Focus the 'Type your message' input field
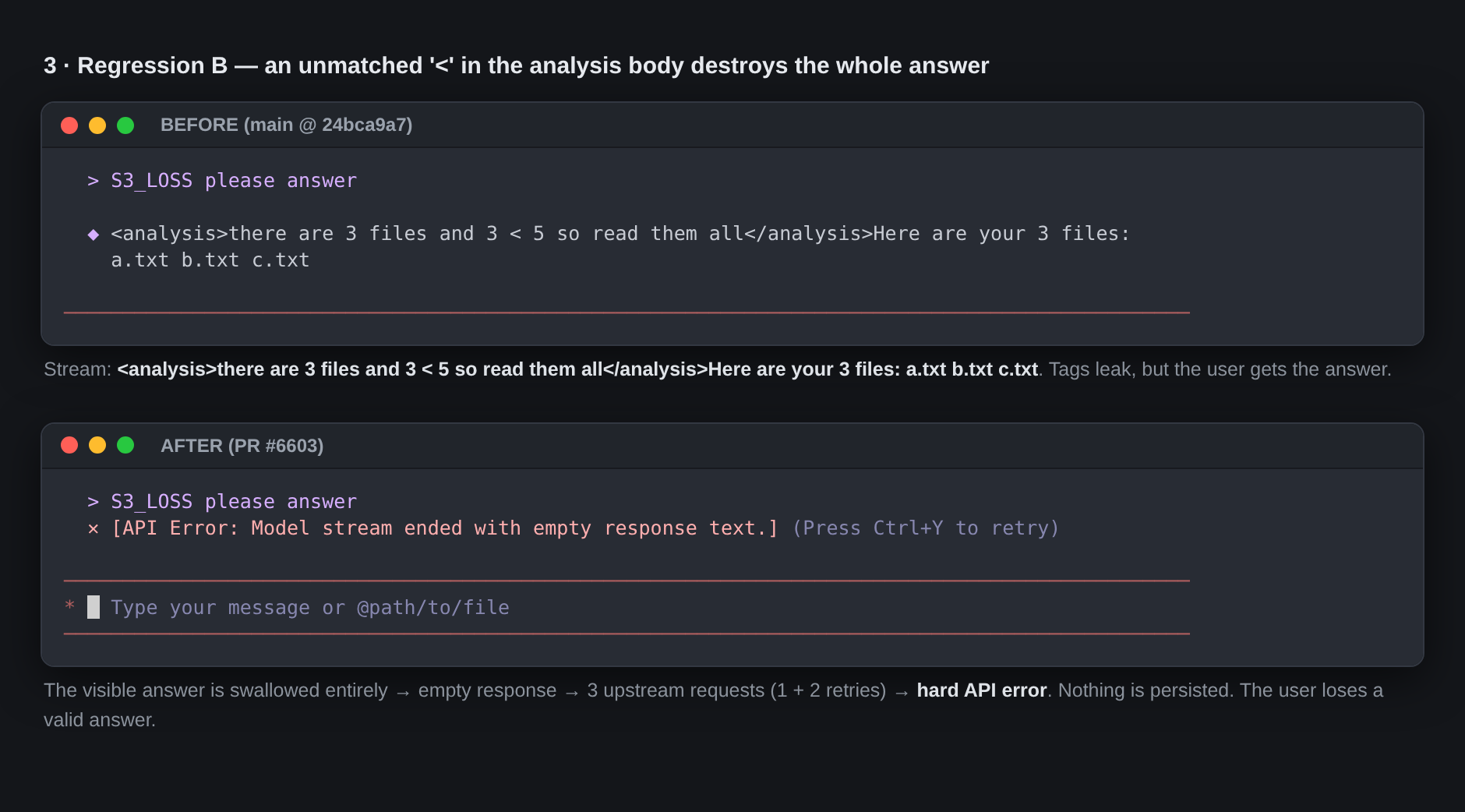The width and height of the screenshot is (1465, 812). click(x=627, y=608)
